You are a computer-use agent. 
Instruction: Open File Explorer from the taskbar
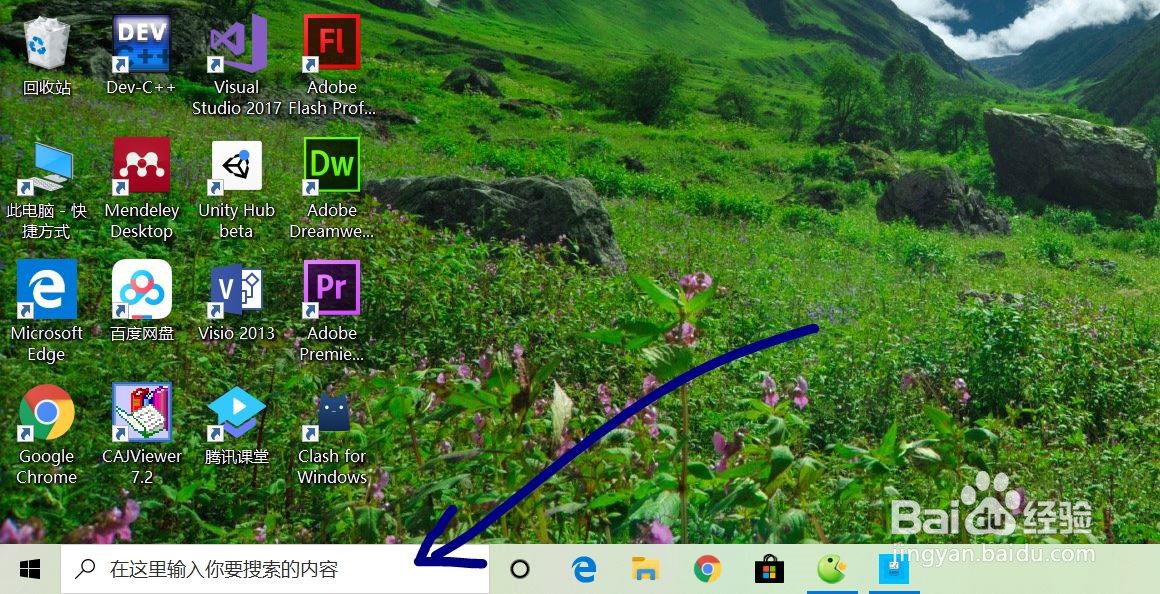coord(646,569)
